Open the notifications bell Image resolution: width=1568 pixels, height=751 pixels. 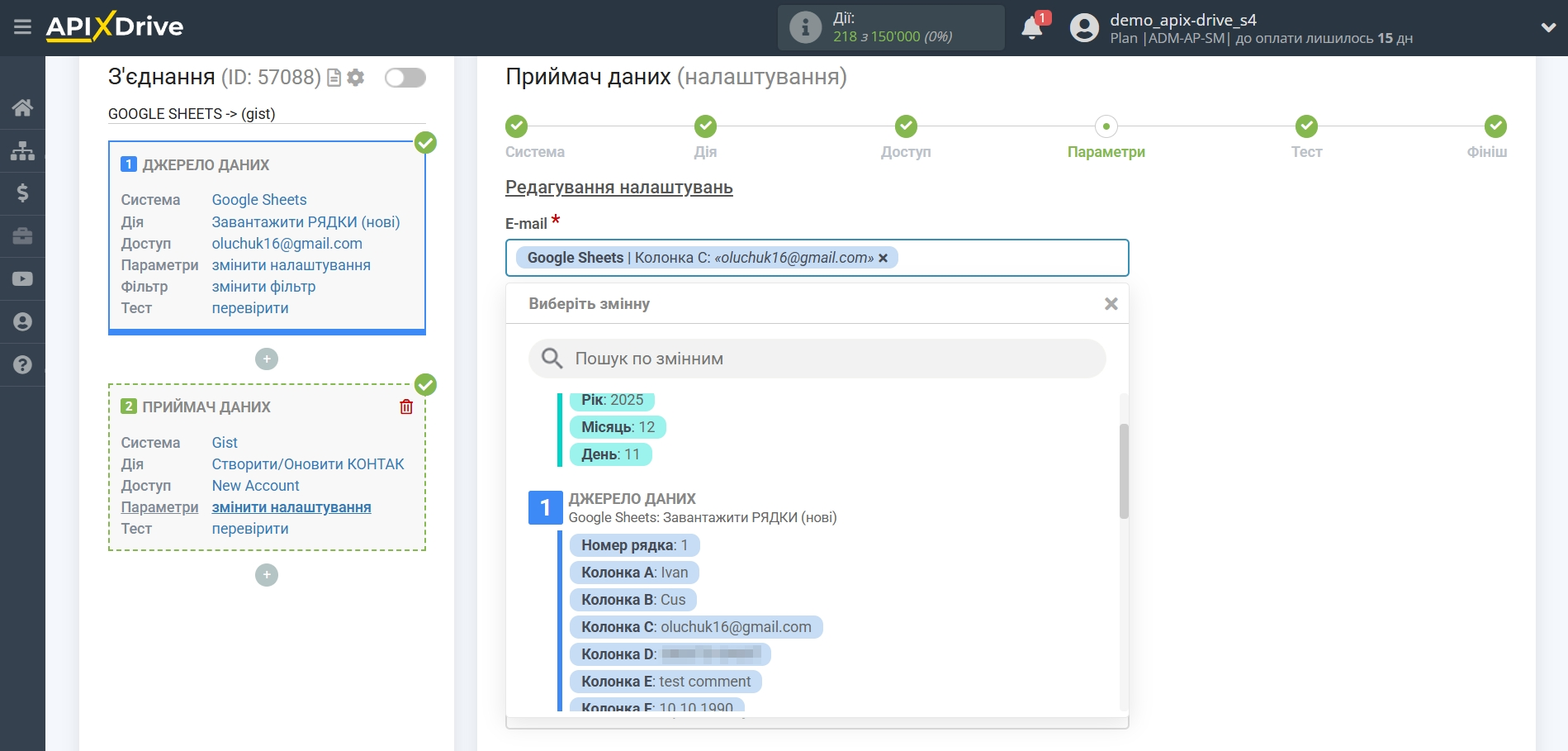click(x=1031, y=28)
